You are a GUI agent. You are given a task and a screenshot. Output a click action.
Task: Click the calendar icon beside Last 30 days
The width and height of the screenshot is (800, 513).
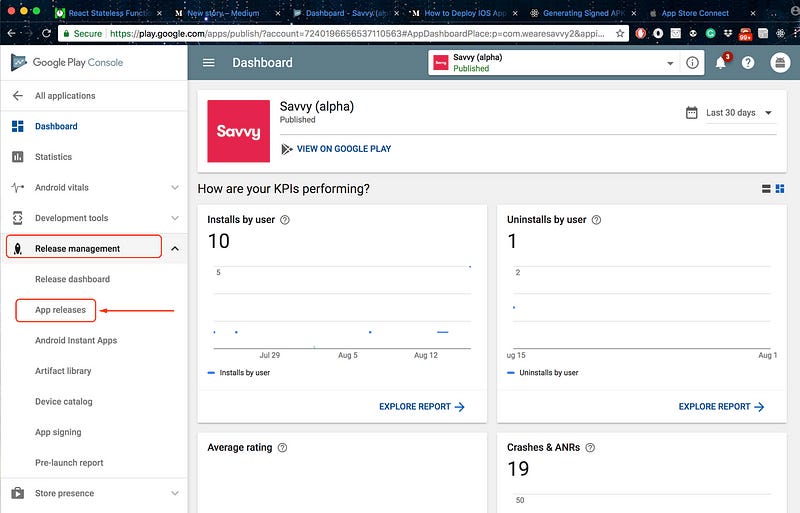[691, 112]
